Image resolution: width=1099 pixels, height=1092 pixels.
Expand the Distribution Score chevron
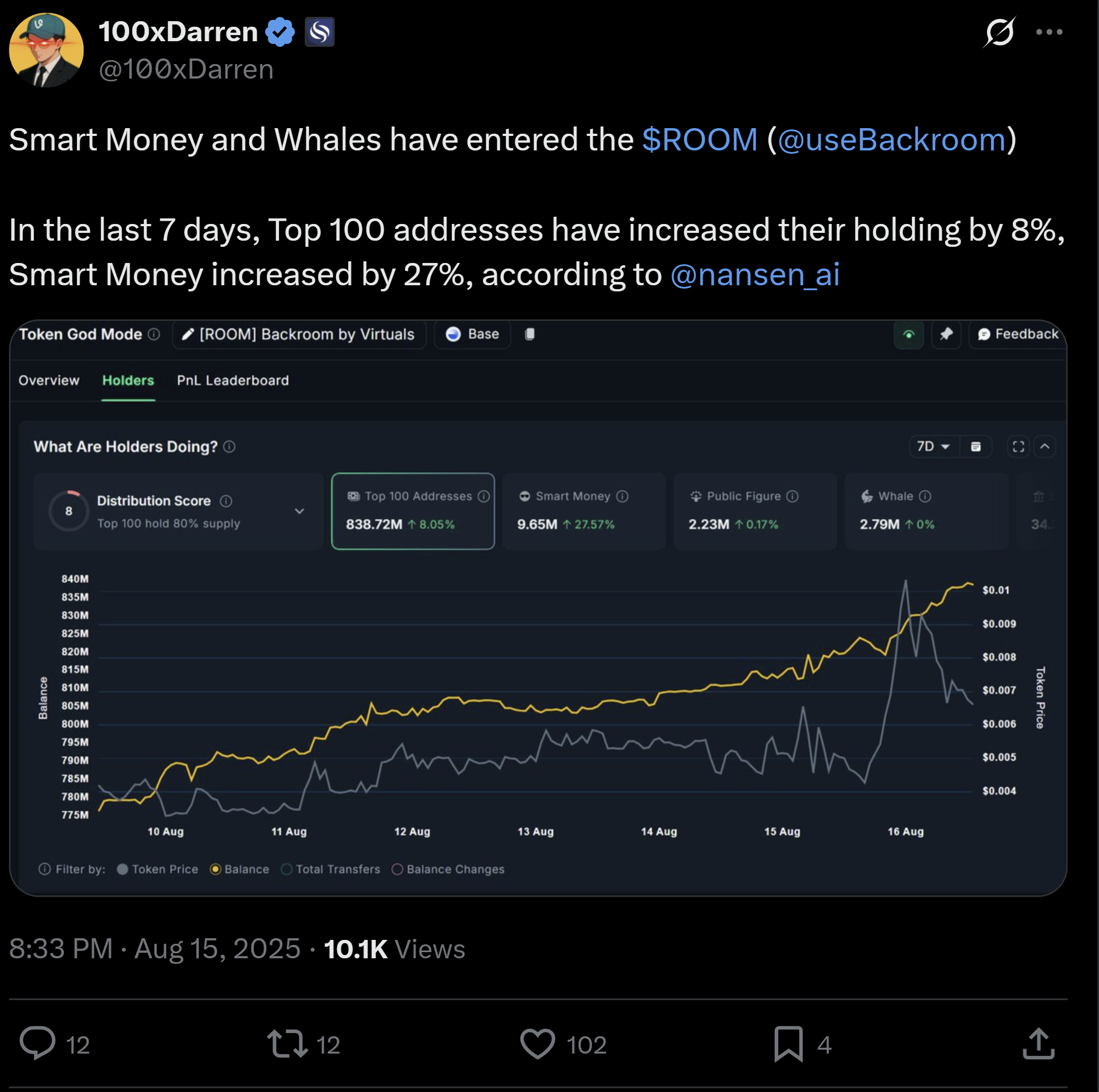[x=299, y=511]
